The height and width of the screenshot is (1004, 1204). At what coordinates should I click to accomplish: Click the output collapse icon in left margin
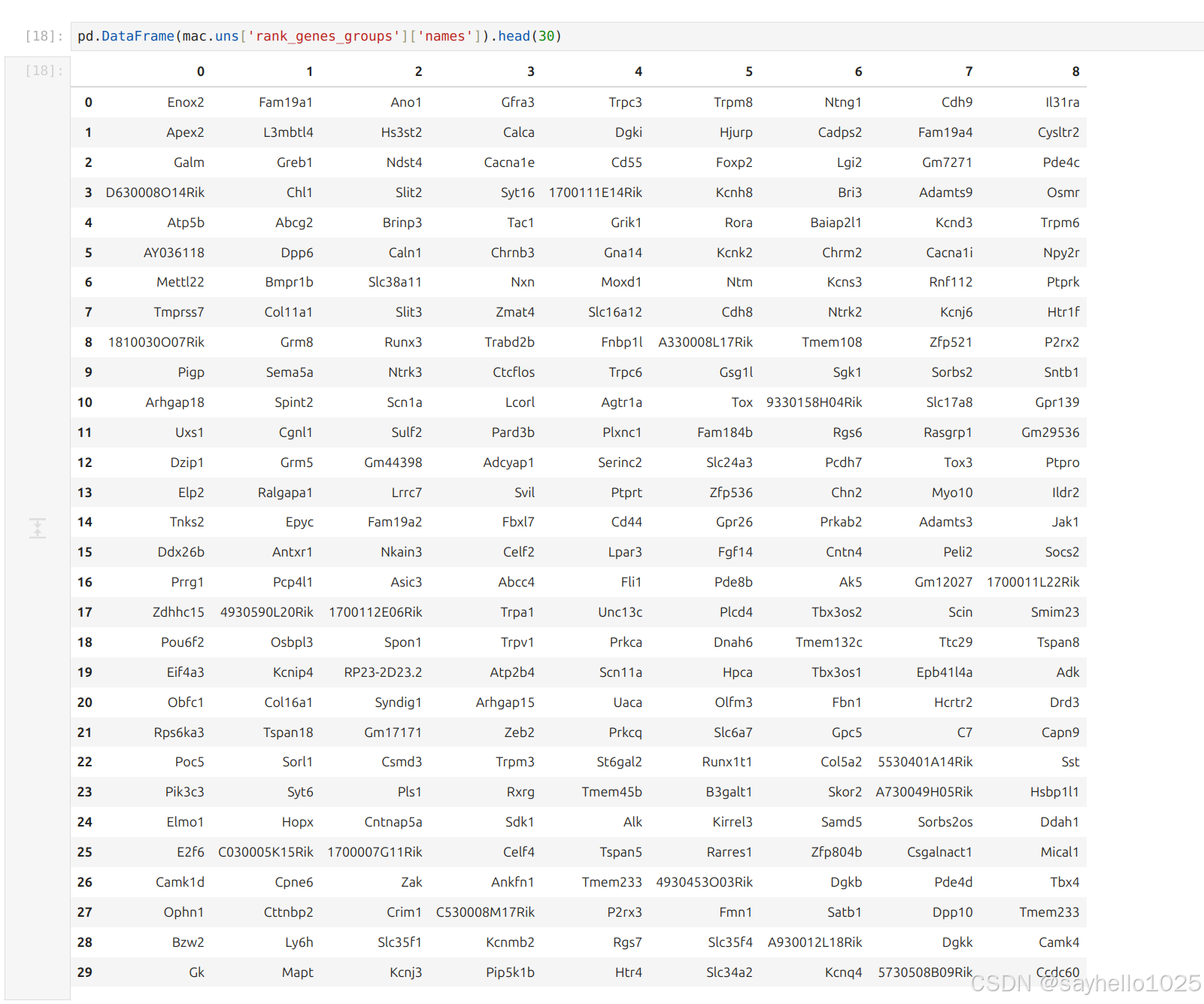point(38,528)
